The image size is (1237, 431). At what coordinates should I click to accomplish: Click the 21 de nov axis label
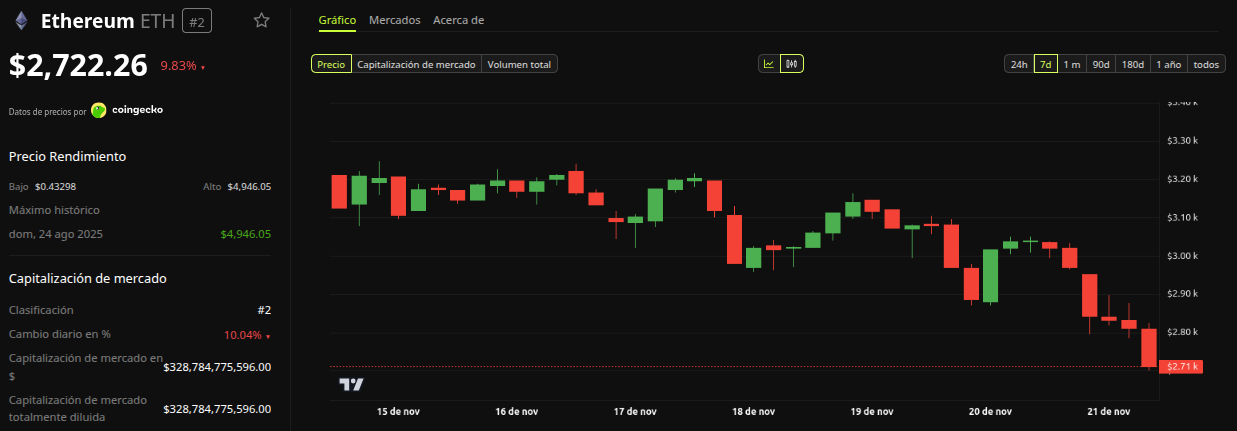pos(1108,411)
